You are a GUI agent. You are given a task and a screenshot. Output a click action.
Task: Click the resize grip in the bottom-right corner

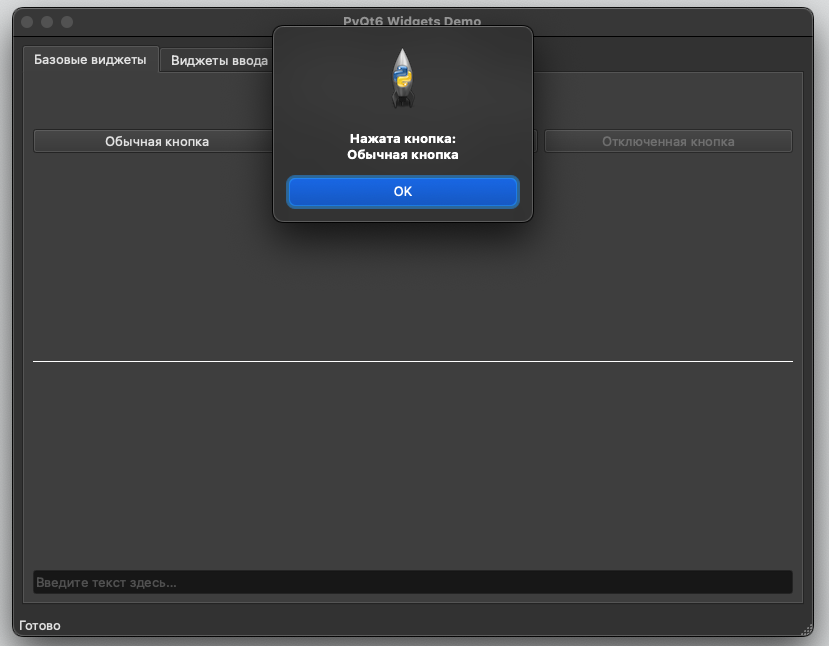pos(805,630)
